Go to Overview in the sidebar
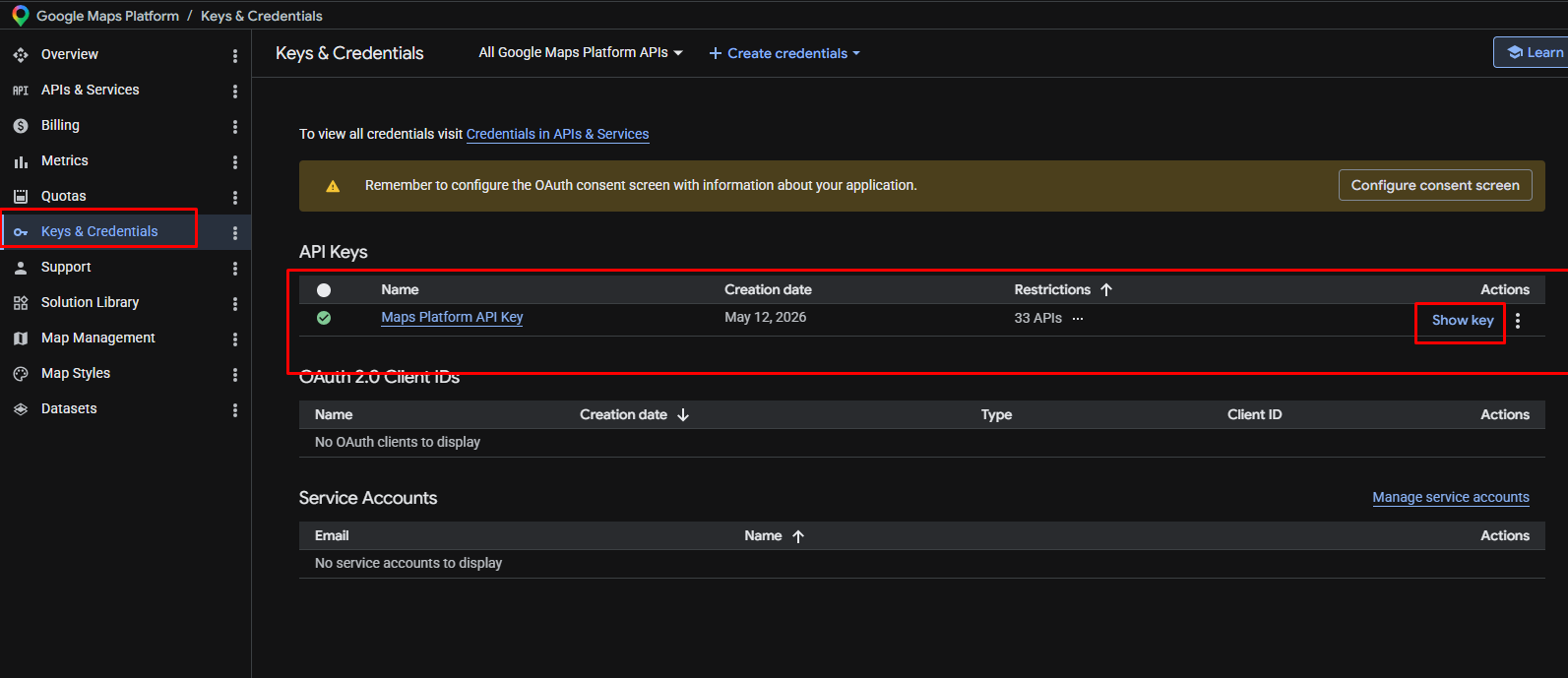 70,55
